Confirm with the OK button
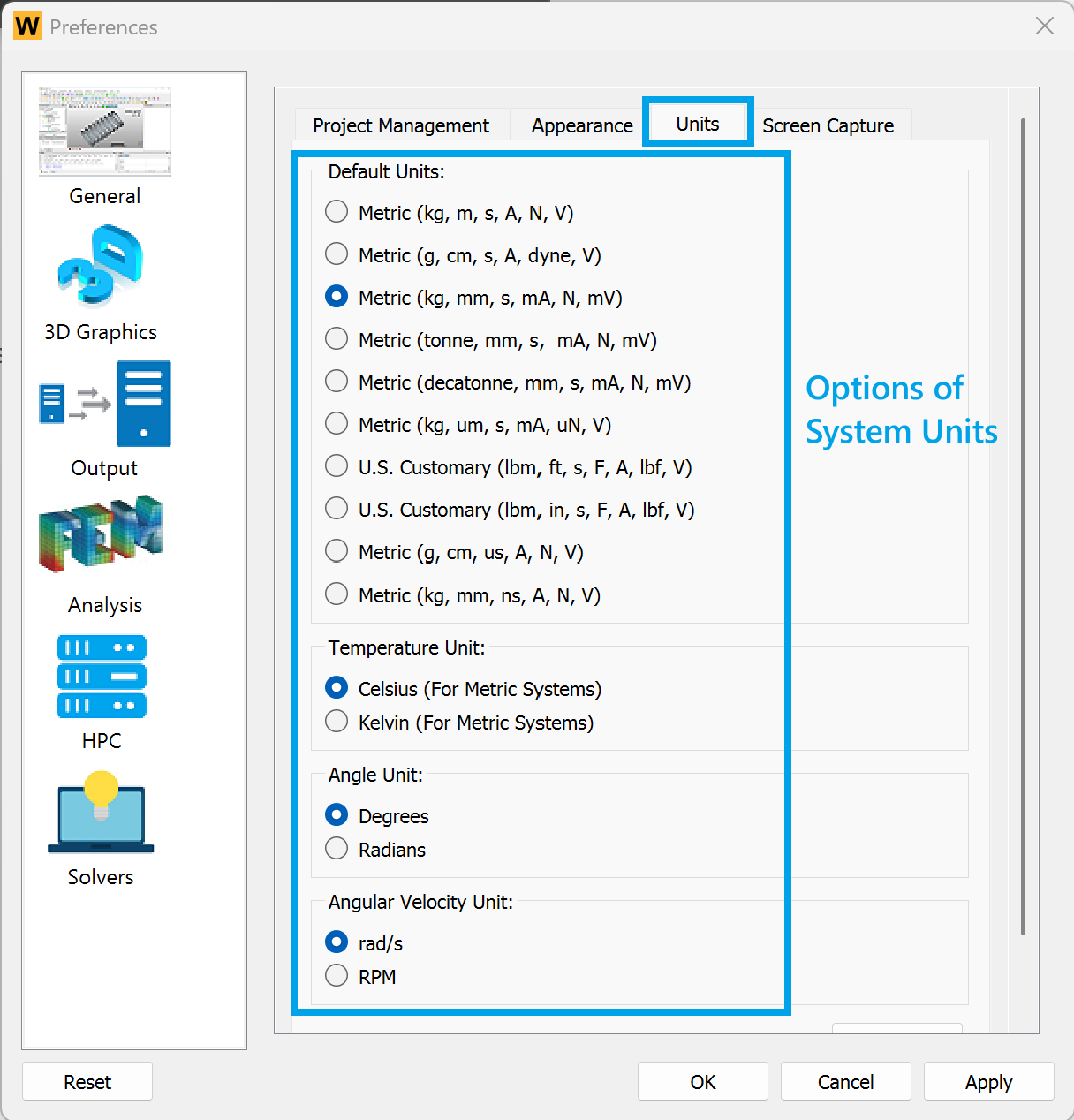The height and width of the screenshot is (1120, 1074). pyautogui.click(x=703, y=1082)
